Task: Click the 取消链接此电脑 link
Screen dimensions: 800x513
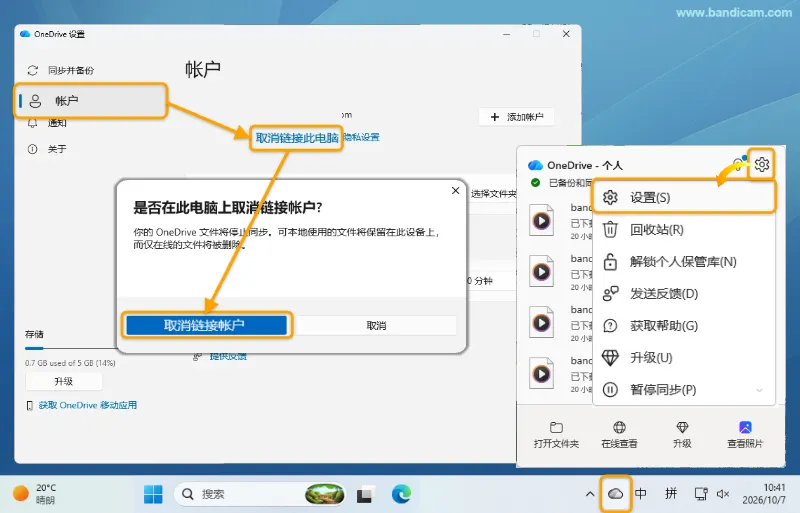Action: (x=297, y=138)
